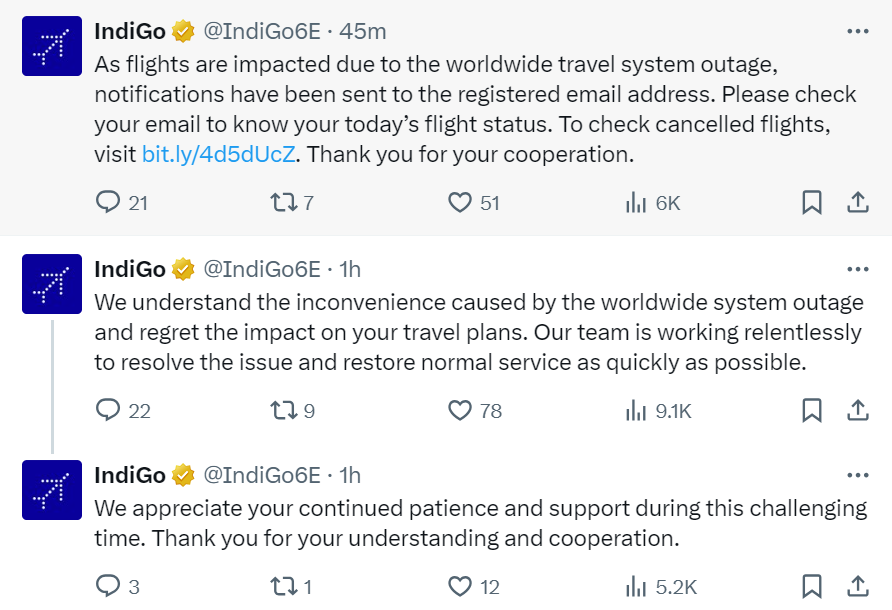The image size is (892, 610).
Task: Click the IndiGo profile avatar on the middle tweet
Action: 51,284
